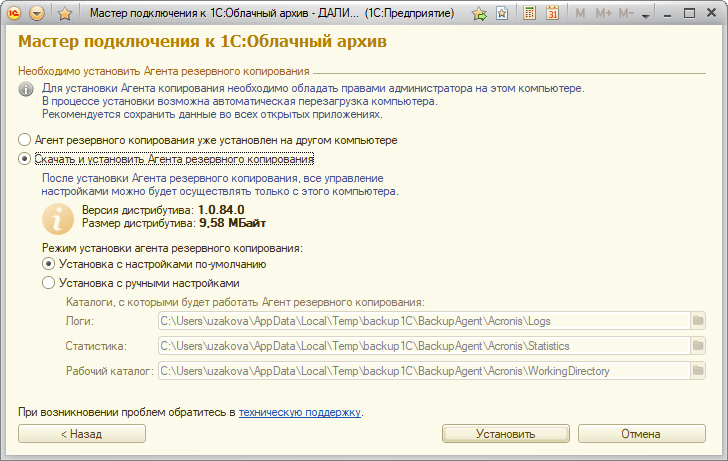
Task: Click the Рабочий каталог path field
Action: [424, 371]
